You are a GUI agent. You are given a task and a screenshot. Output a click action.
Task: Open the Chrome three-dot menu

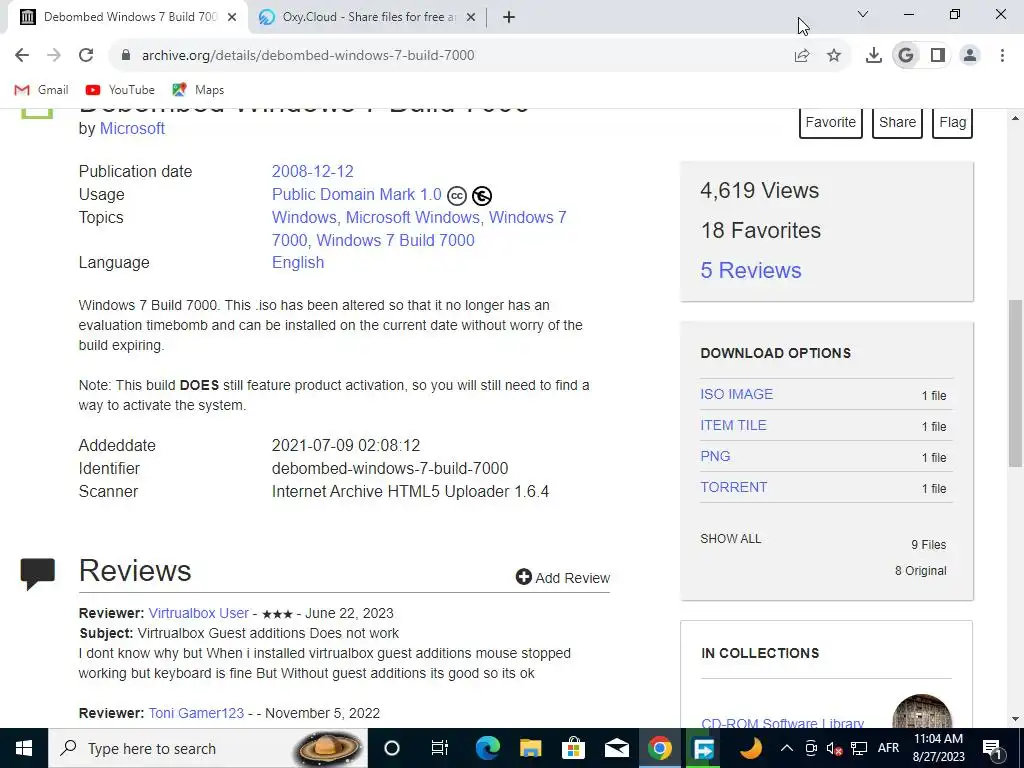(1002, 56)
